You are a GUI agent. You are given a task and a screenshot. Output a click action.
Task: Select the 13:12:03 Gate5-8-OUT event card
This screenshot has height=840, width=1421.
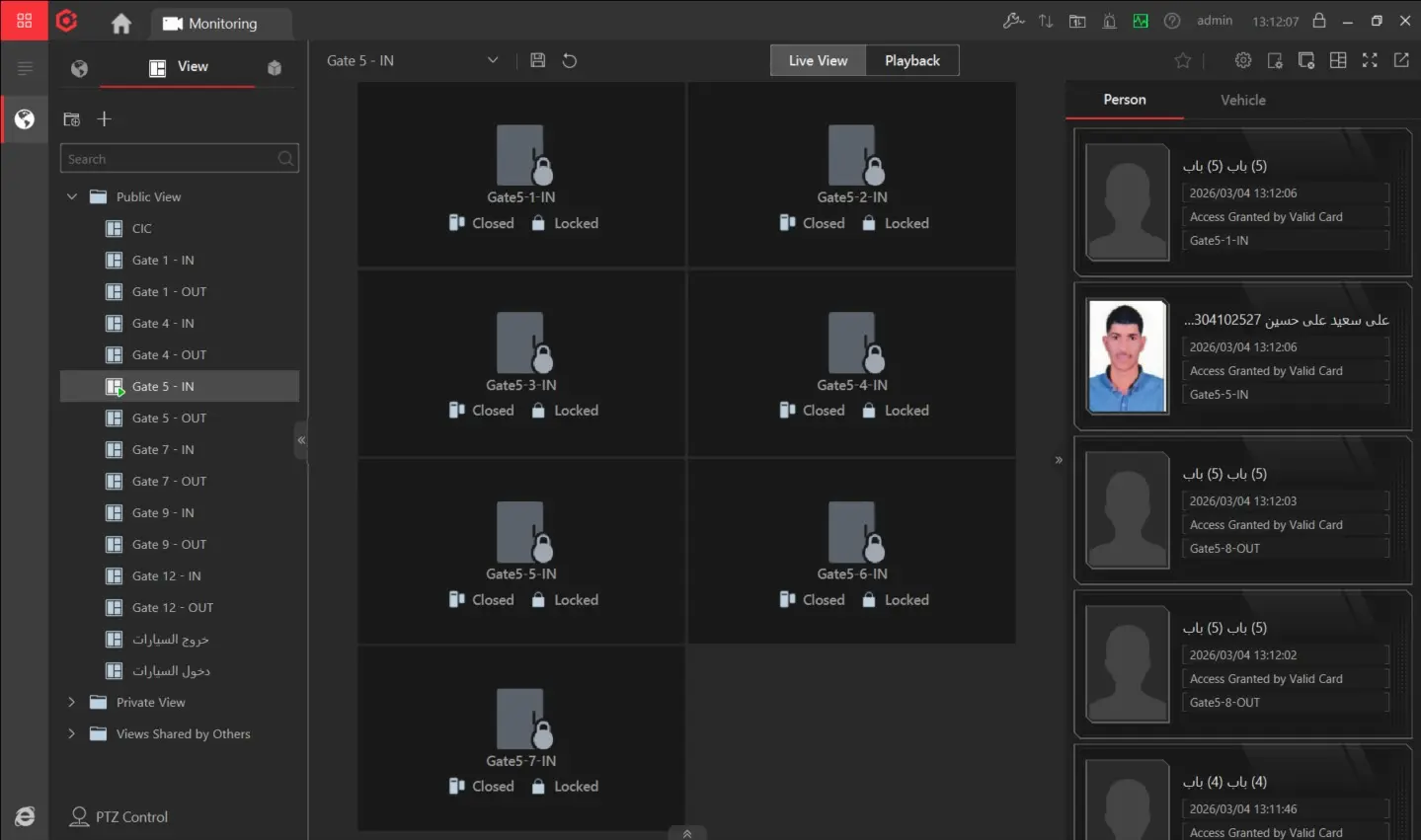[x=1243, y=510]
